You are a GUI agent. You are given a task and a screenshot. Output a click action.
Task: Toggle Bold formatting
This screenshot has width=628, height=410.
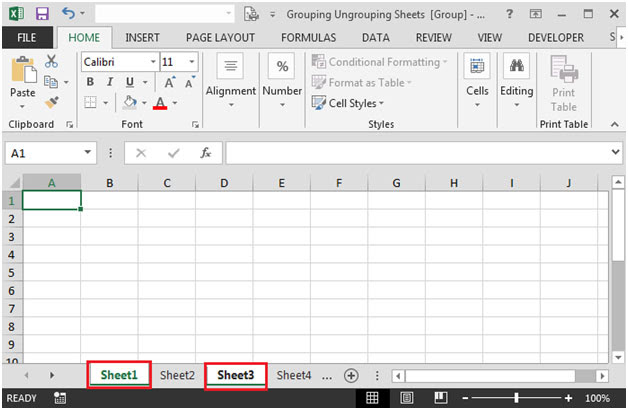point(91,82)
